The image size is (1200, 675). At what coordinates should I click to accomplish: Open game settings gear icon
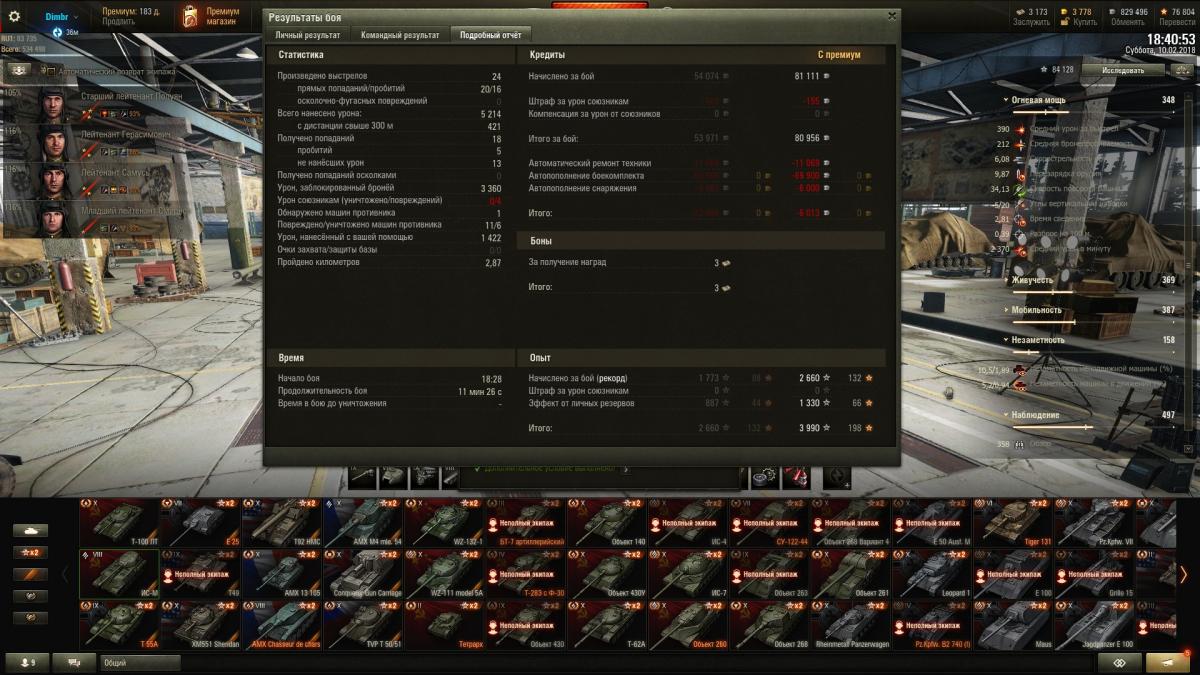(14, 16)
